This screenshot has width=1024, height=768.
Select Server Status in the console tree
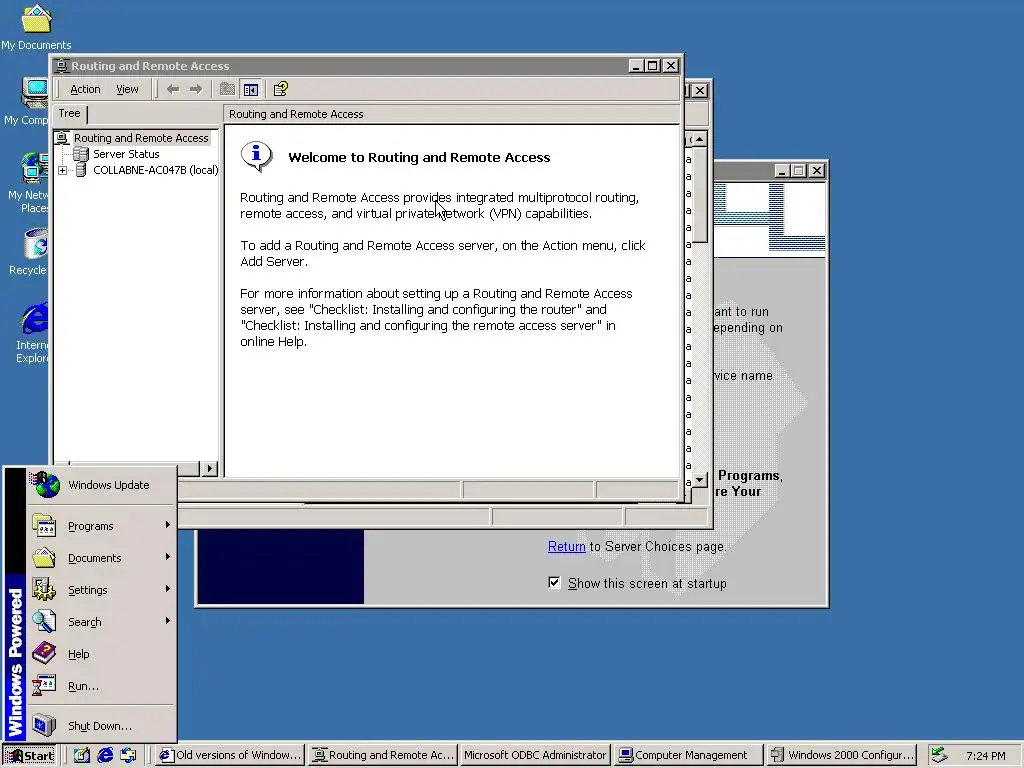tap(126, 154)
